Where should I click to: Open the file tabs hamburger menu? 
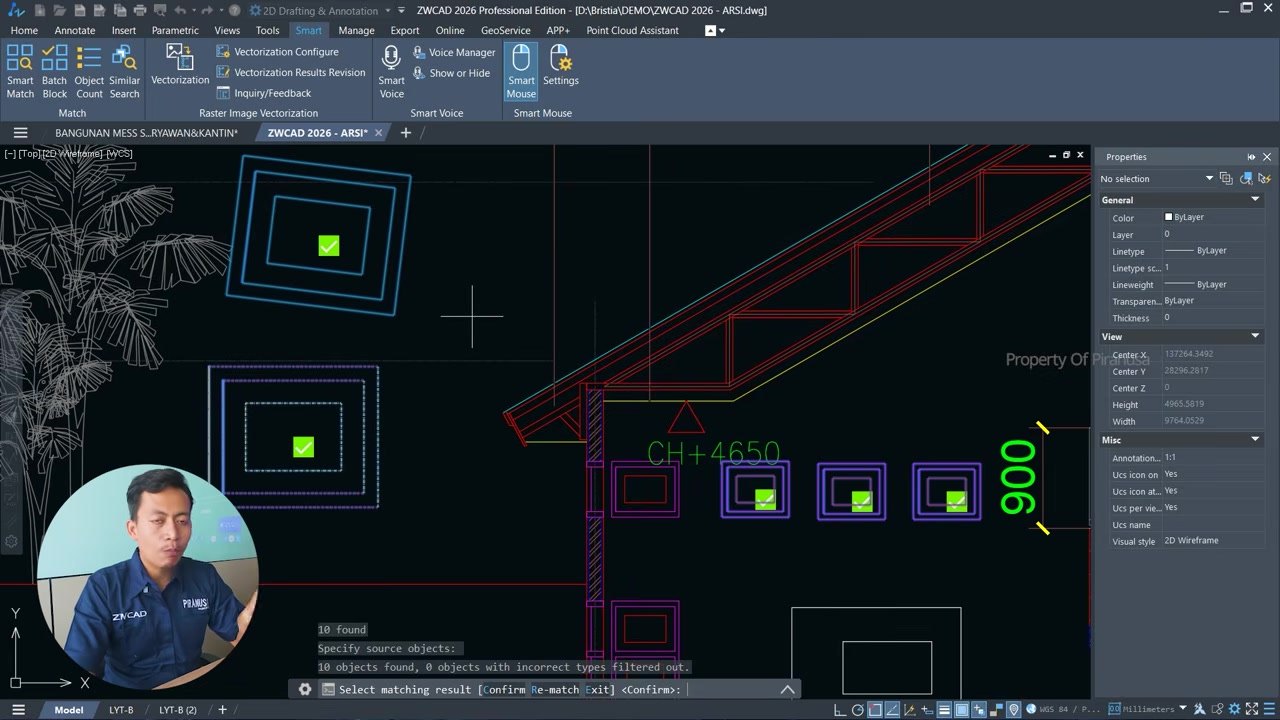(20, 133)
